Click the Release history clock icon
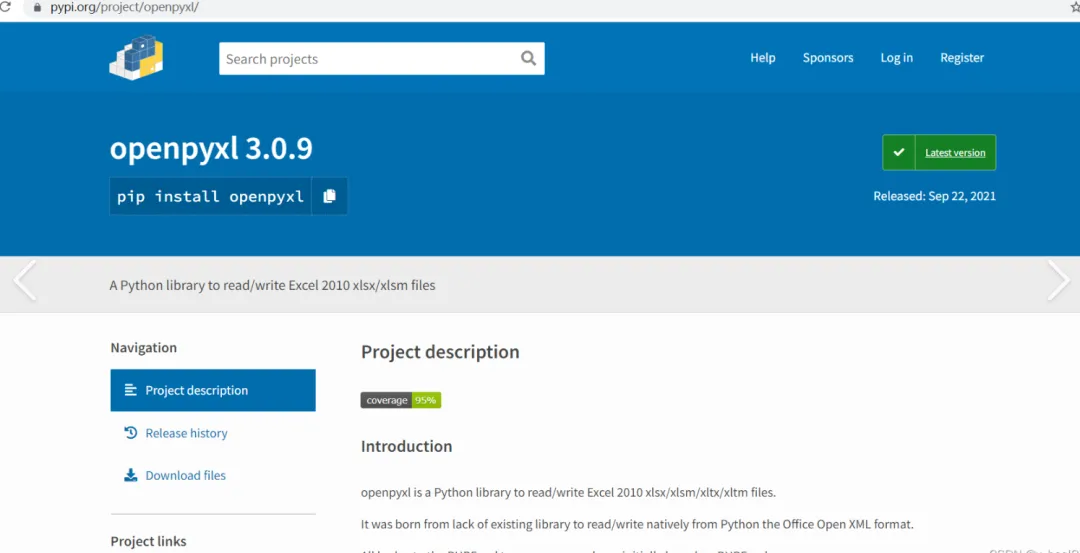Screen dimensions: 1080x553 click(x=131, y=433)
